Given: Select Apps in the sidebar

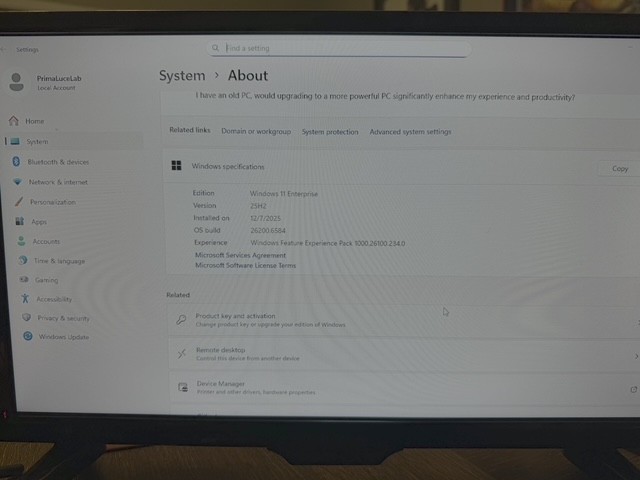Looking at the screenshot, I should (39, 222).
